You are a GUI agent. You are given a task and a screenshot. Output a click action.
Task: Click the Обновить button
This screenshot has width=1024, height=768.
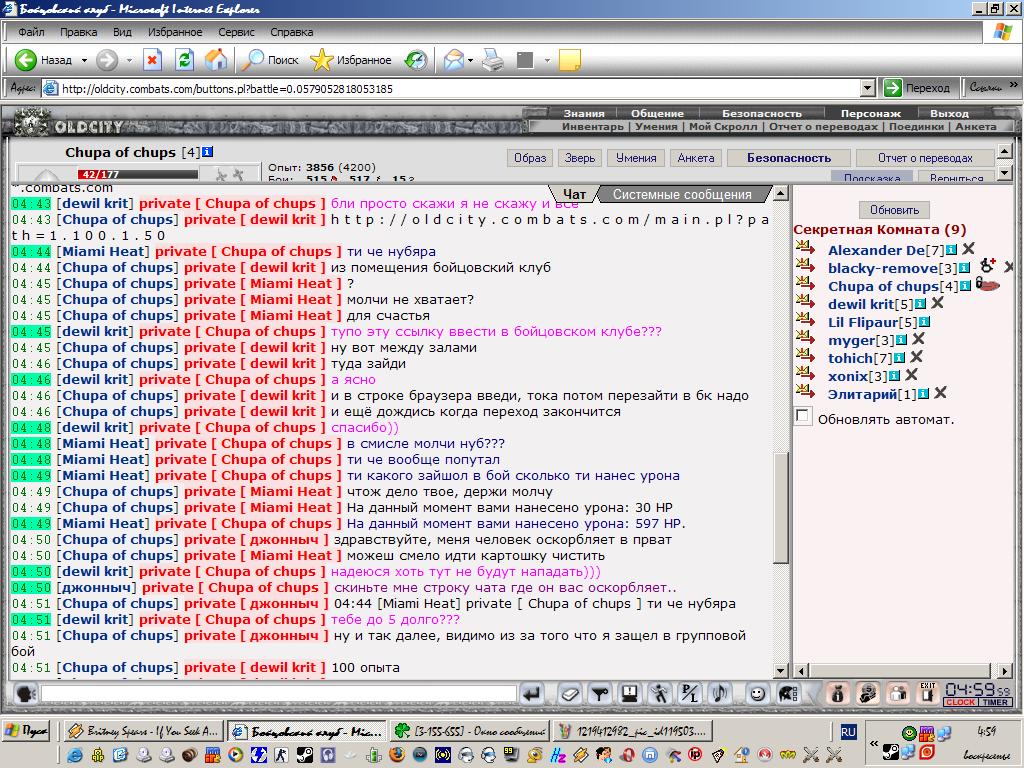coord(894,210)
